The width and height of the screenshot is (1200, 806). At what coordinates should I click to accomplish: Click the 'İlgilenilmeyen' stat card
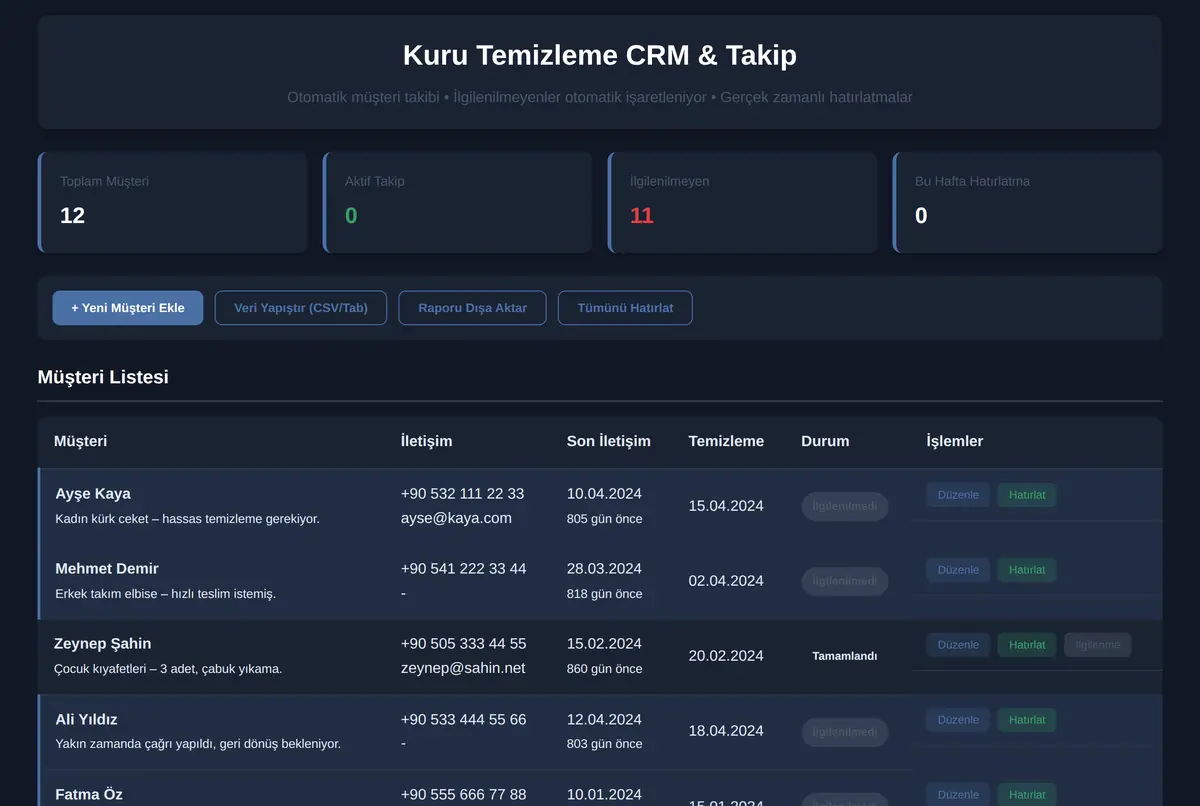pyautogui.click(x=742, y=202)
